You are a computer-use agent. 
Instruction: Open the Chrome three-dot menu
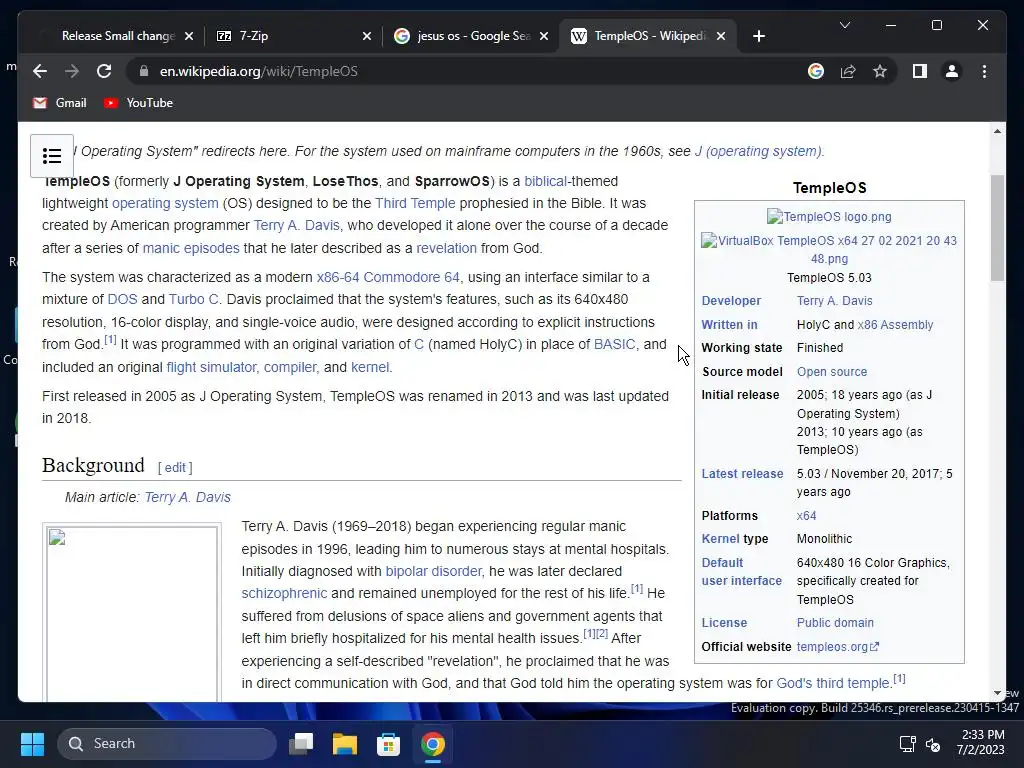pyautogui.click(x=984, y=71)
